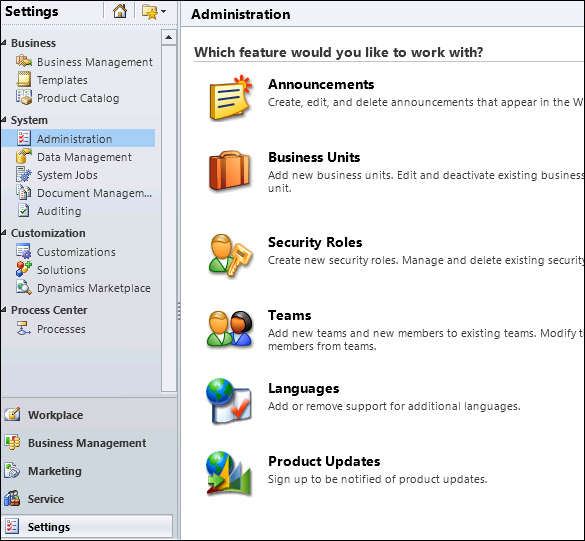Collapse the Process Center group
The height and width of the screenshot is (541, 585).
tap(4, 310)
